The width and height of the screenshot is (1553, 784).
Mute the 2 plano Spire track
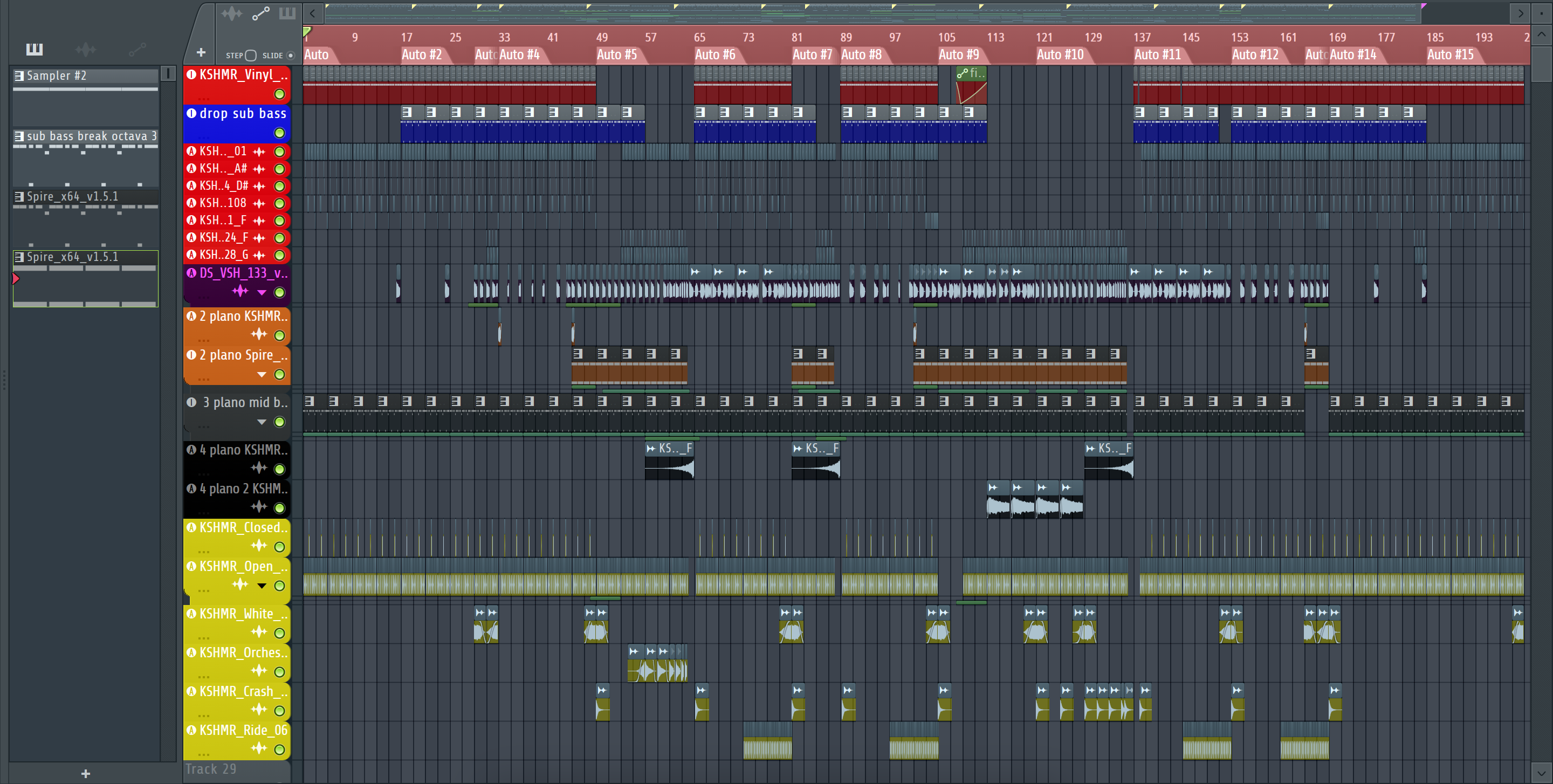tap(280, 375)
